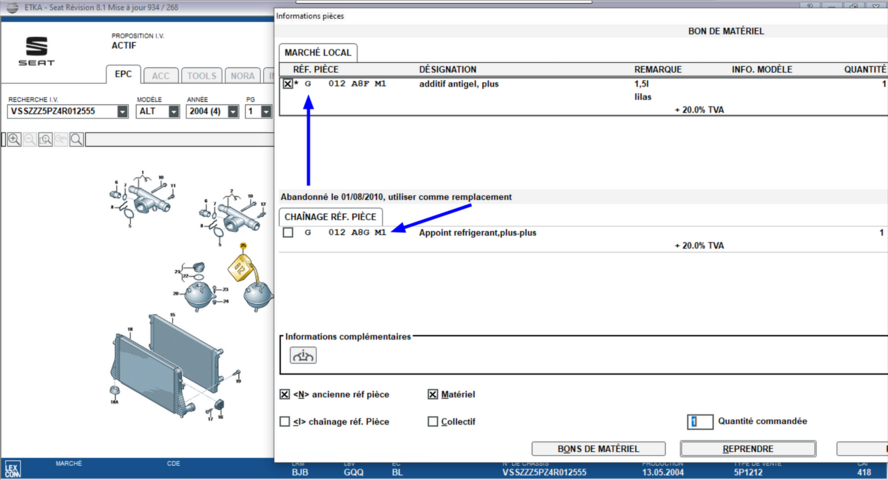This screenshot has width=888, height=480.
Task: Open the PG dropdown arrow
Action: pyautogui.click(x=266, y=112)
